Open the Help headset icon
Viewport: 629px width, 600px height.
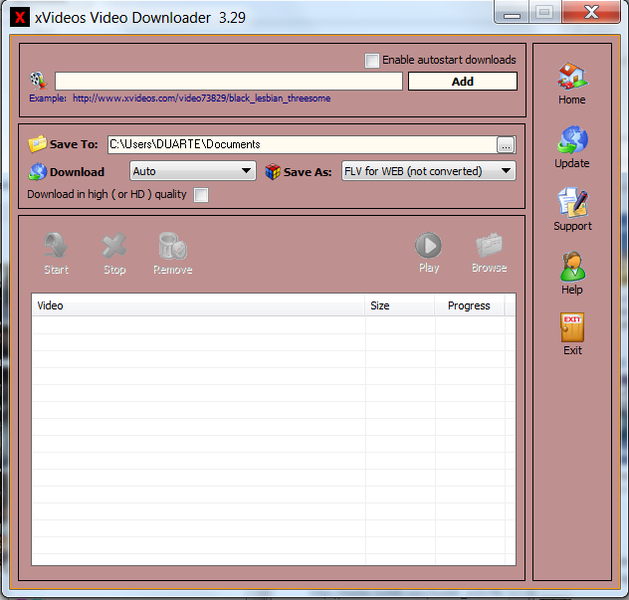572,266
